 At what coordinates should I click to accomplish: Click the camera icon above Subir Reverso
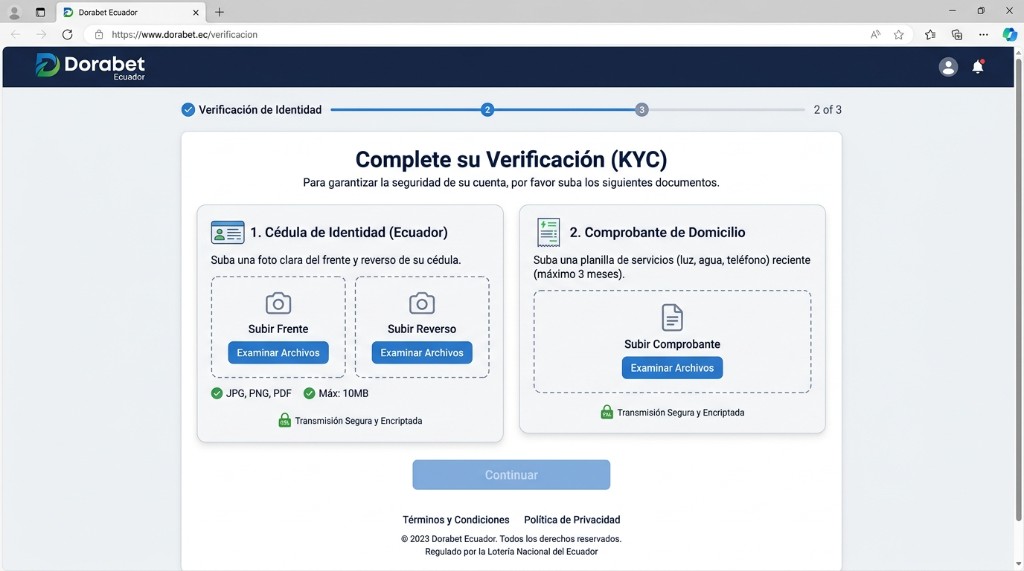pos(422,303)
